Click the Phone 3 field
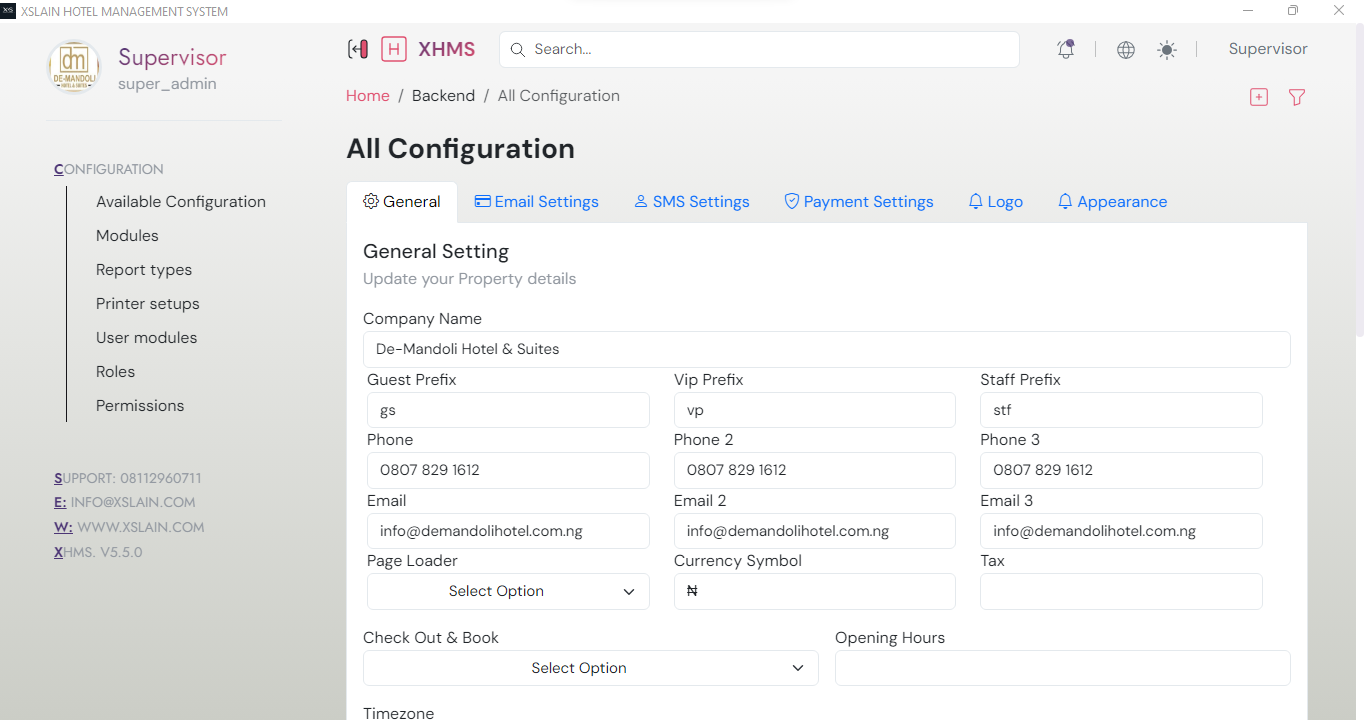The image size is (1364, 720). coord(1121,470)
